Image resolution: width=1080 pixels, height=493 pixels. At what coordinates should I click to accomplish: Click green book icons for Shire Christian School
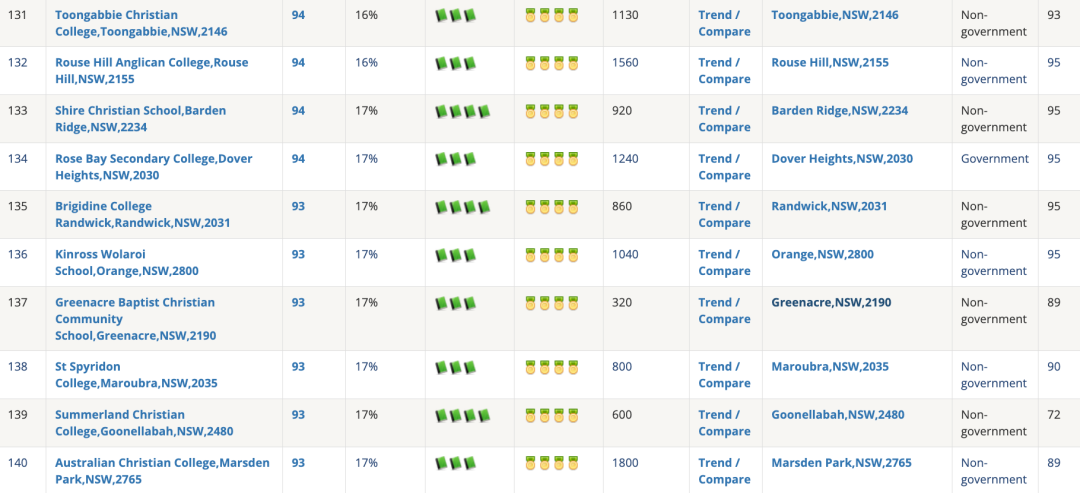coord(463,111)
